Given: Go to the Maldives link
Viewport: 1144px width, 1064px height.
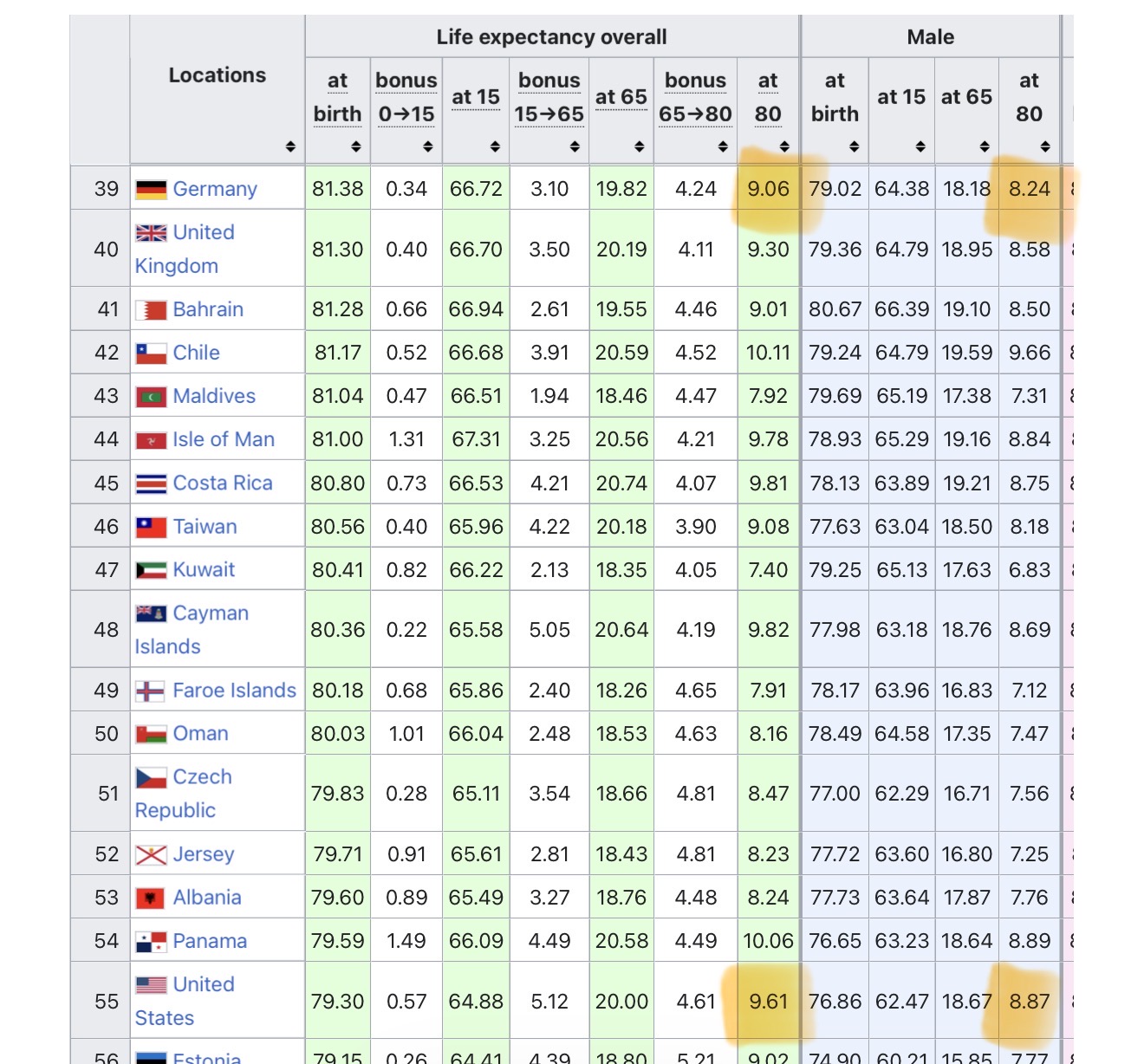Looking at the screenshot, I should [x=214, y=396].
